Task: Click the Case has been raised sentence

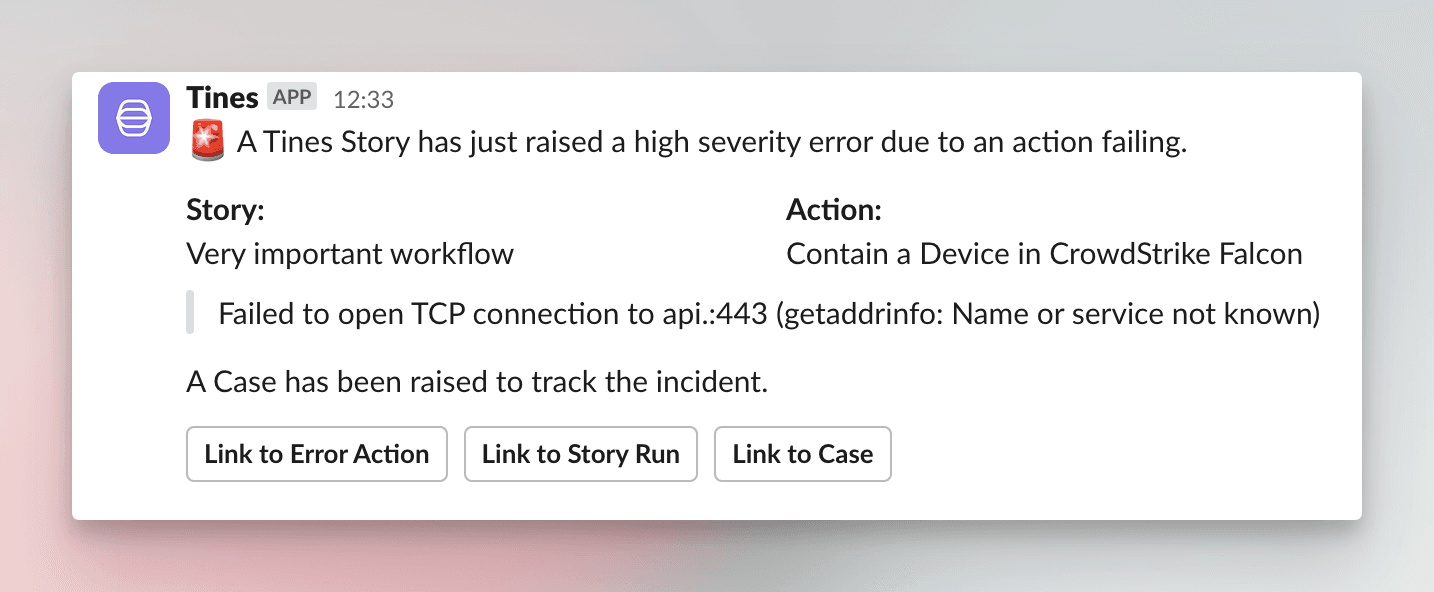Action: 477,382
